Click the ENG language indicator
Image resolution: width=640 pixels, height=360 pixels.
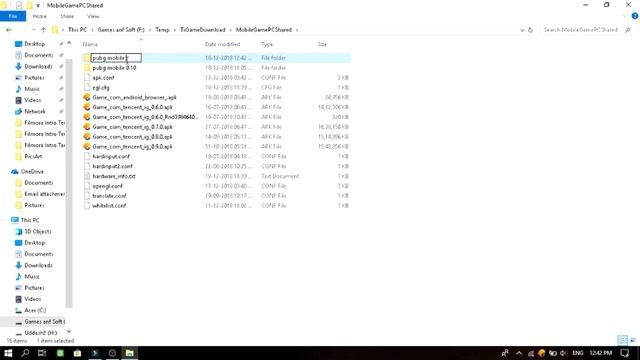coord(578,353)
